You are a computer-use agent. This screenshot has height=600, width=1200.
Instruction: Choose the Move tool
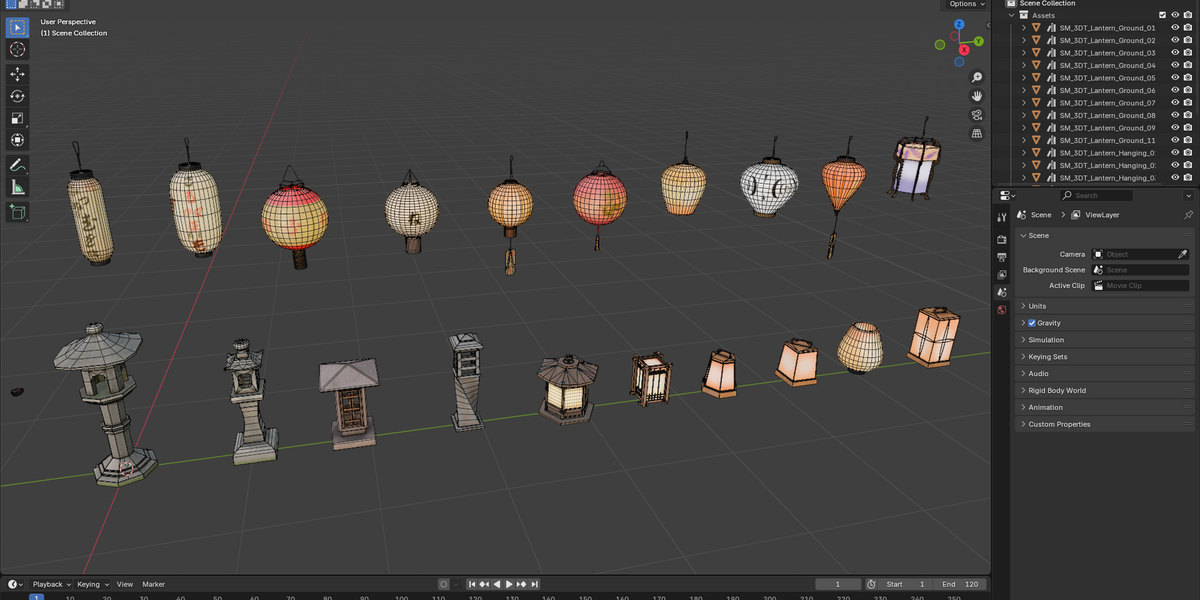click(x=17, y=74)
